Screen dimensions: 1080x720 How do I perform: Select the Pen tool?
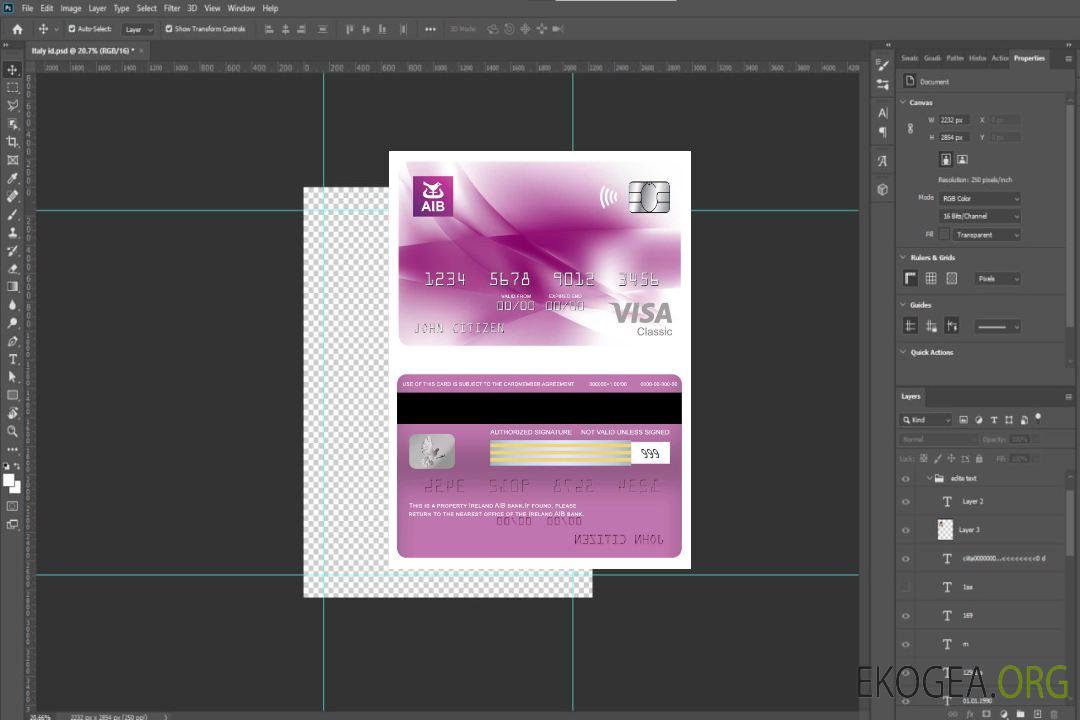pyautogui.click(x=12, y=341)
